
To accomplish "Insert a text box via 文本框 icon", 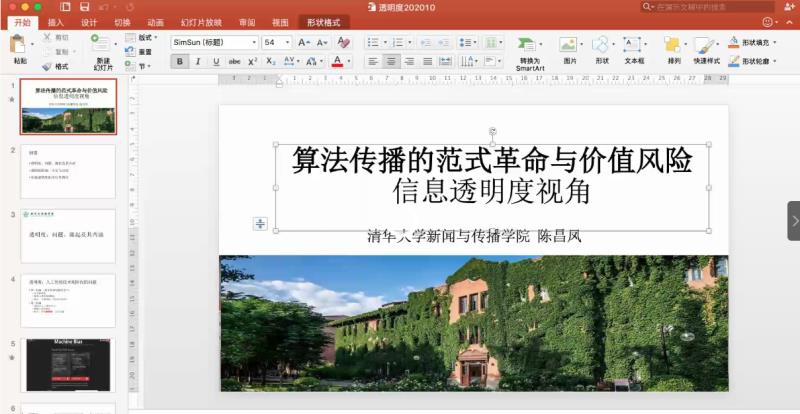I will pyautogui.click(x=632, y=44).
